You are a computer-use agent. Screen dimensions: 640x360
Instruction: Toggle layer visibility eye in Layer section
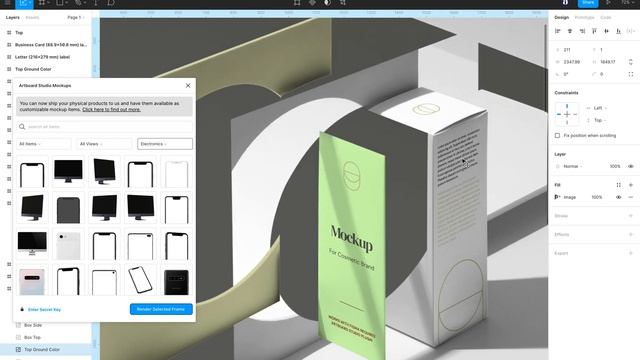pyautogui.click(x=631, y=167)
